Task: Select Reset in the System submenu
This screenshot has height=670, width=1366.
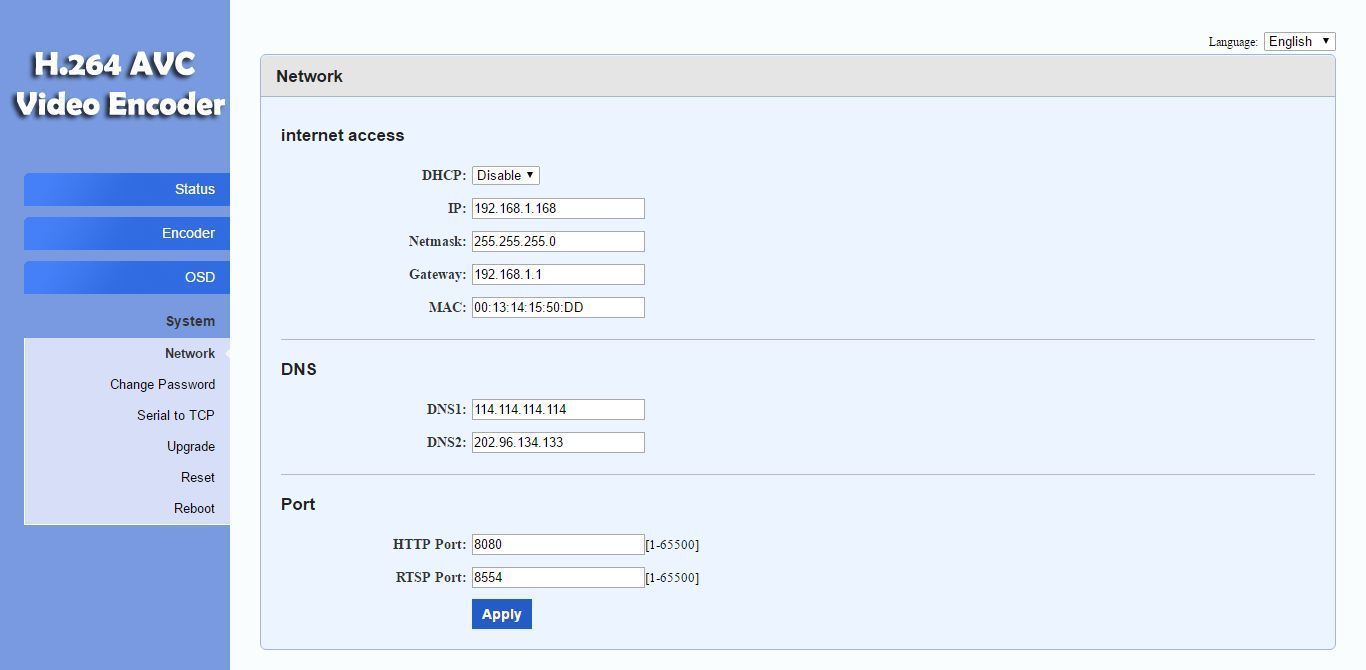Action: (x=197, y=477)
